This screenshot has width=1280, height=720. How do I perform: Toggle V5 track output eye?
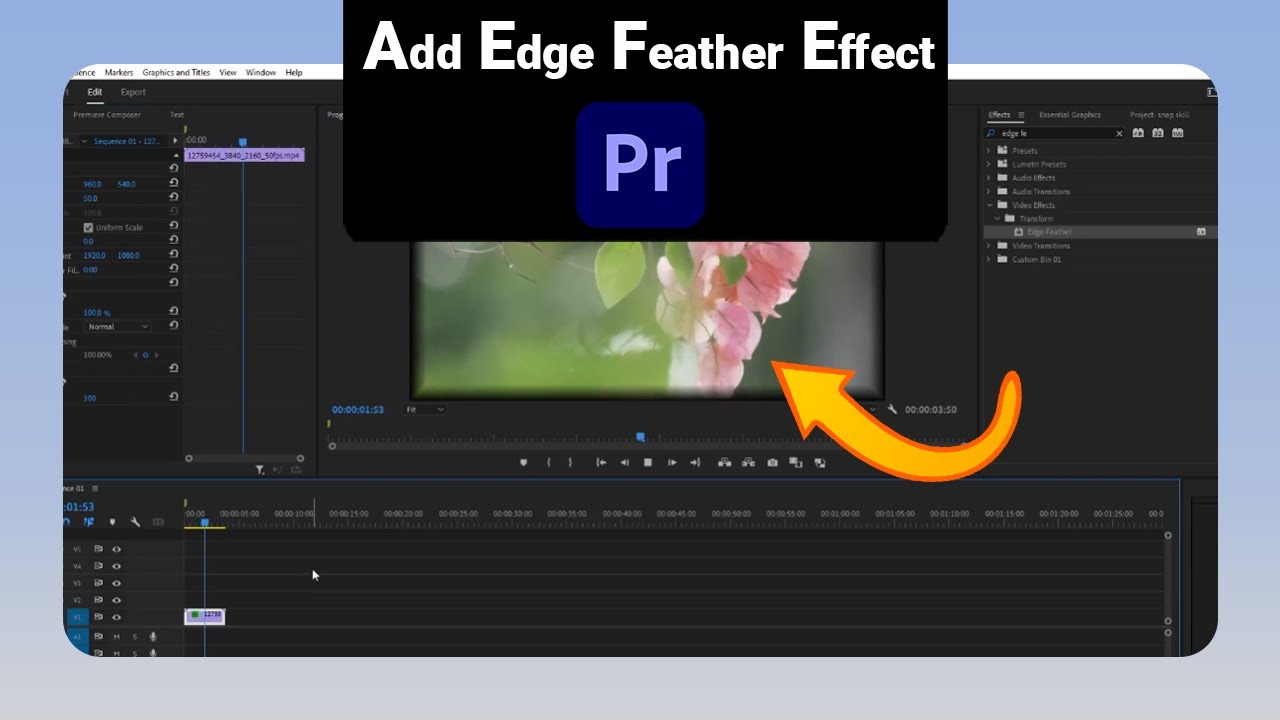pyautogui.click(x=117, y=549)
